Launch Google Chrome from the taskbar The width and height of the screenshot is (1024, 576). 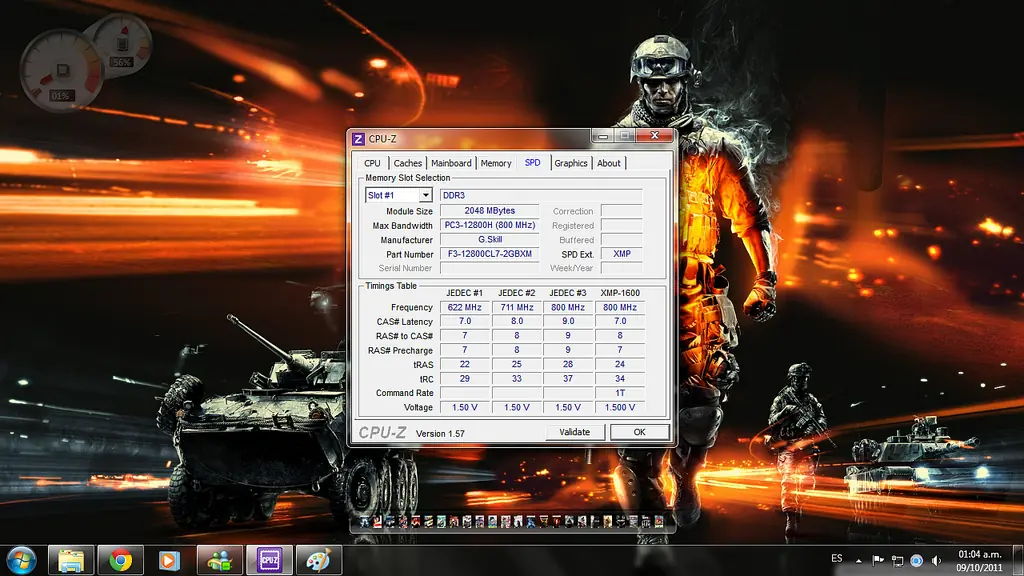point(121,560)
